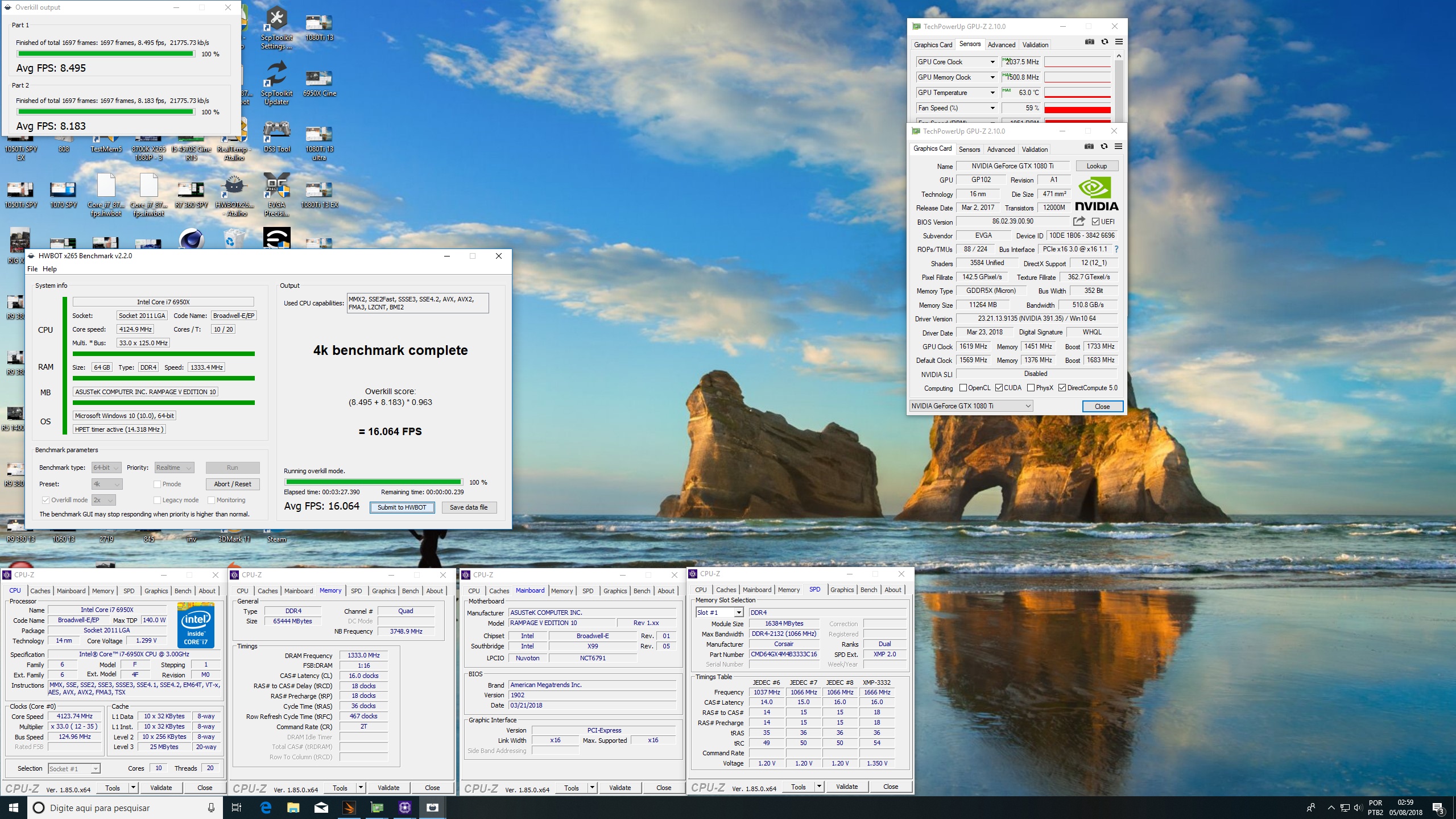This screenshot has width=1456, height=819.
Task: Open Mail app from taskbar
Action: [321, 808]
